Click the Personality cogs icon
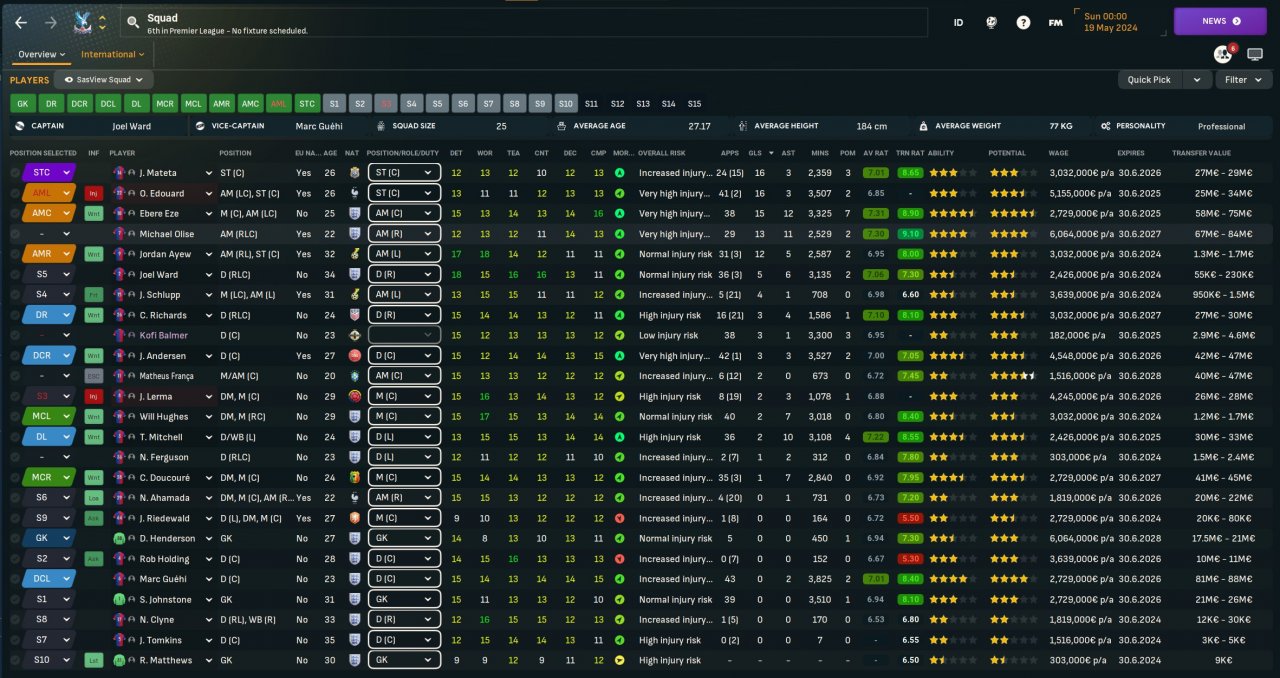 (x=1105, y=126)
